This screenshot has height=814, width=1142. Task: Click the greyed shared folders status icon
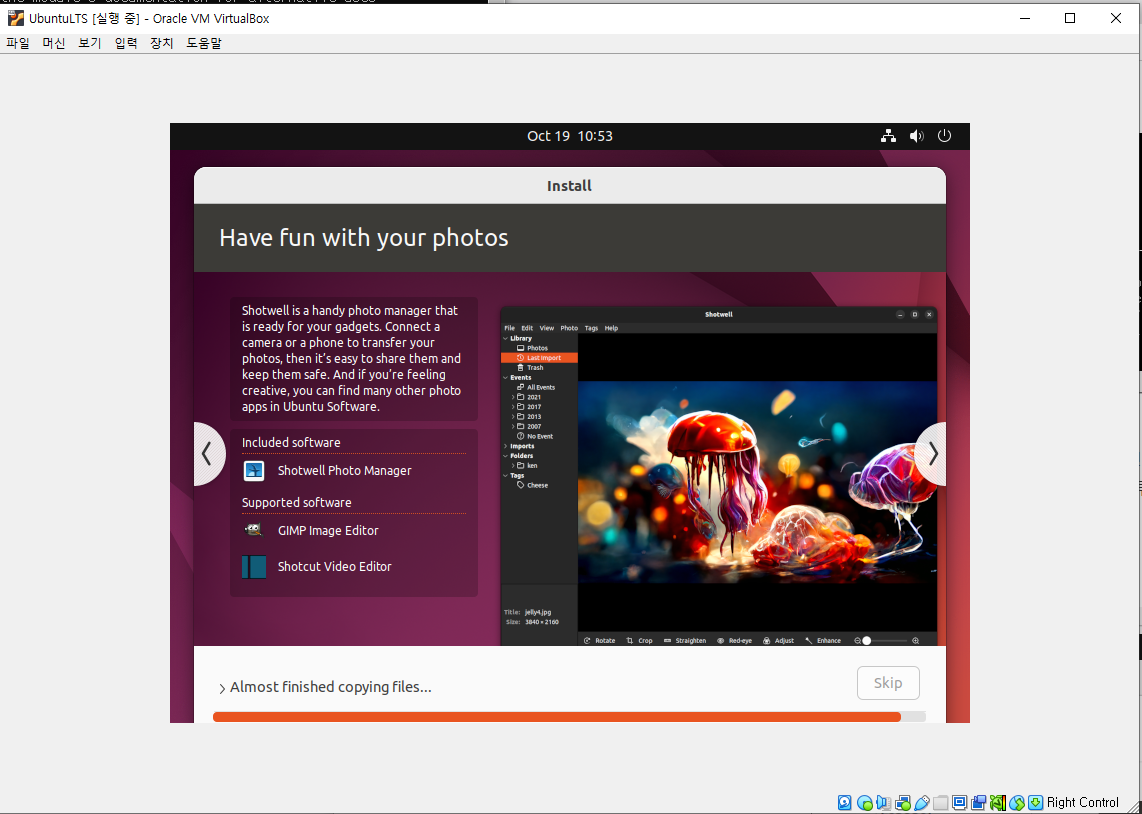click(x=940, y=802)
